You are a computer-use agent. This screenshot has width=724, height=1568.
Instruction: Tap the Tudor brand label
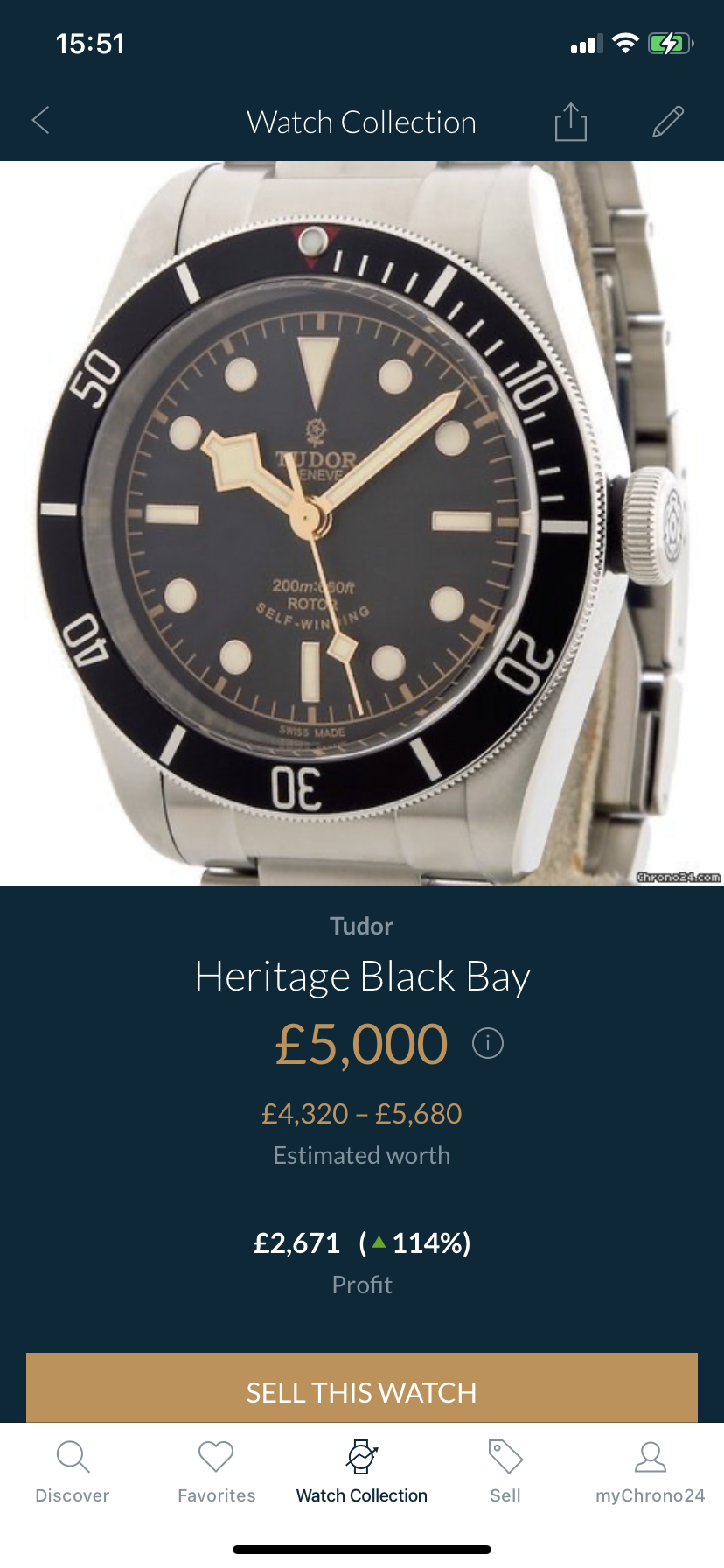tap(362, 926)
